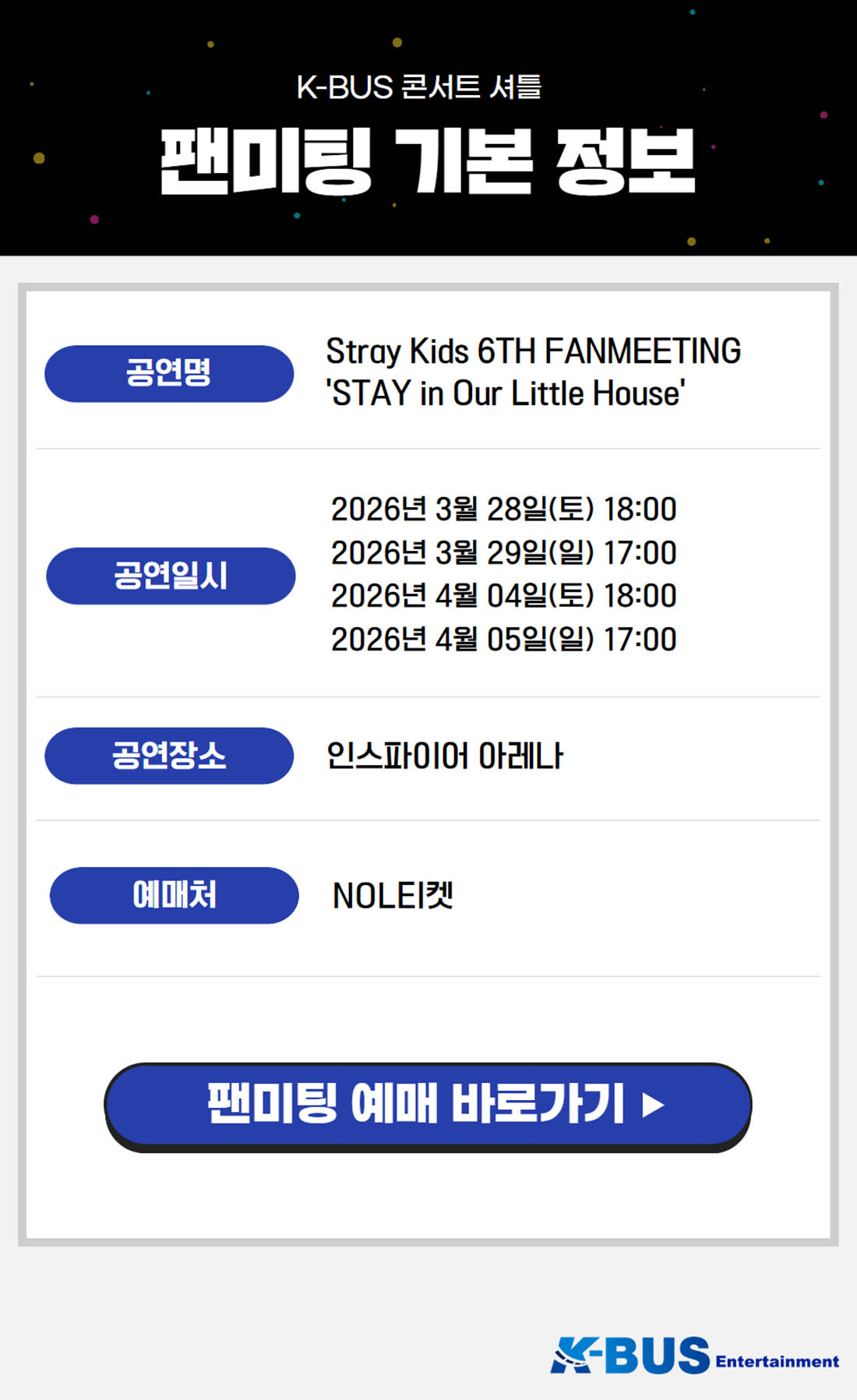
Task: Click the pink dot at the header's top-right
Action: tap(823, 115)
